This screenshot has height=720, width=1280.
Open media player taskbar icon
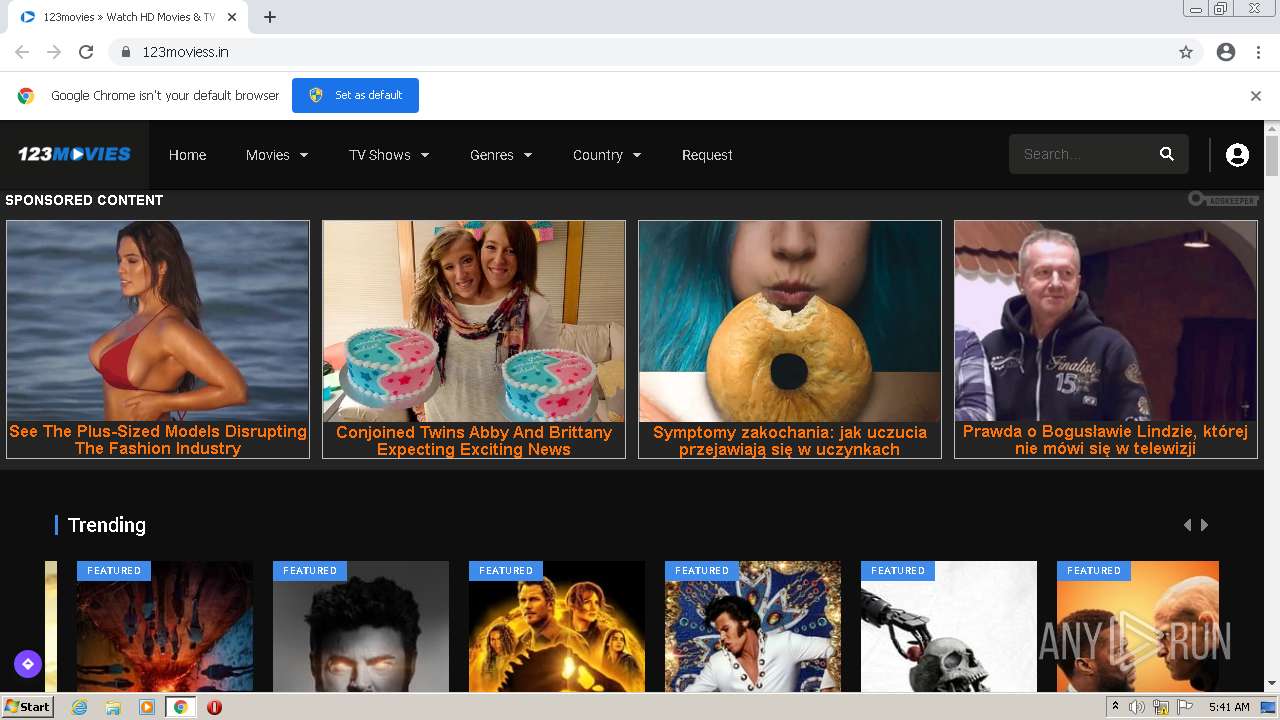tap(147, 707)
